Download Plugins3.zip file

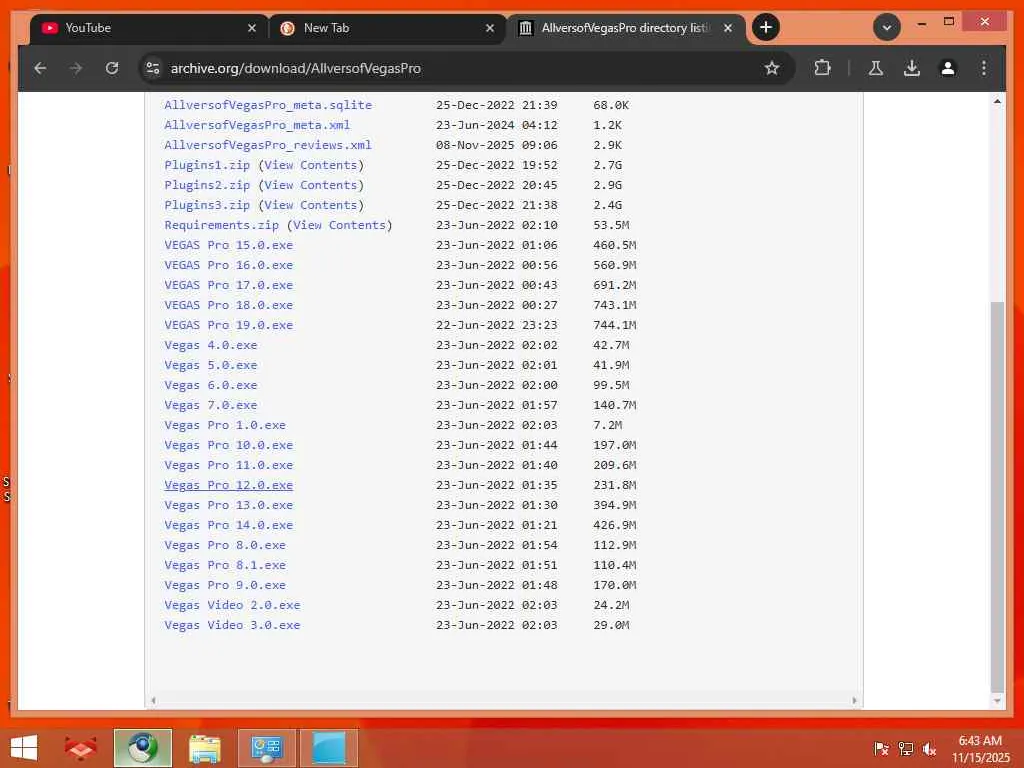pyautogui.click(x=206, y=205)
